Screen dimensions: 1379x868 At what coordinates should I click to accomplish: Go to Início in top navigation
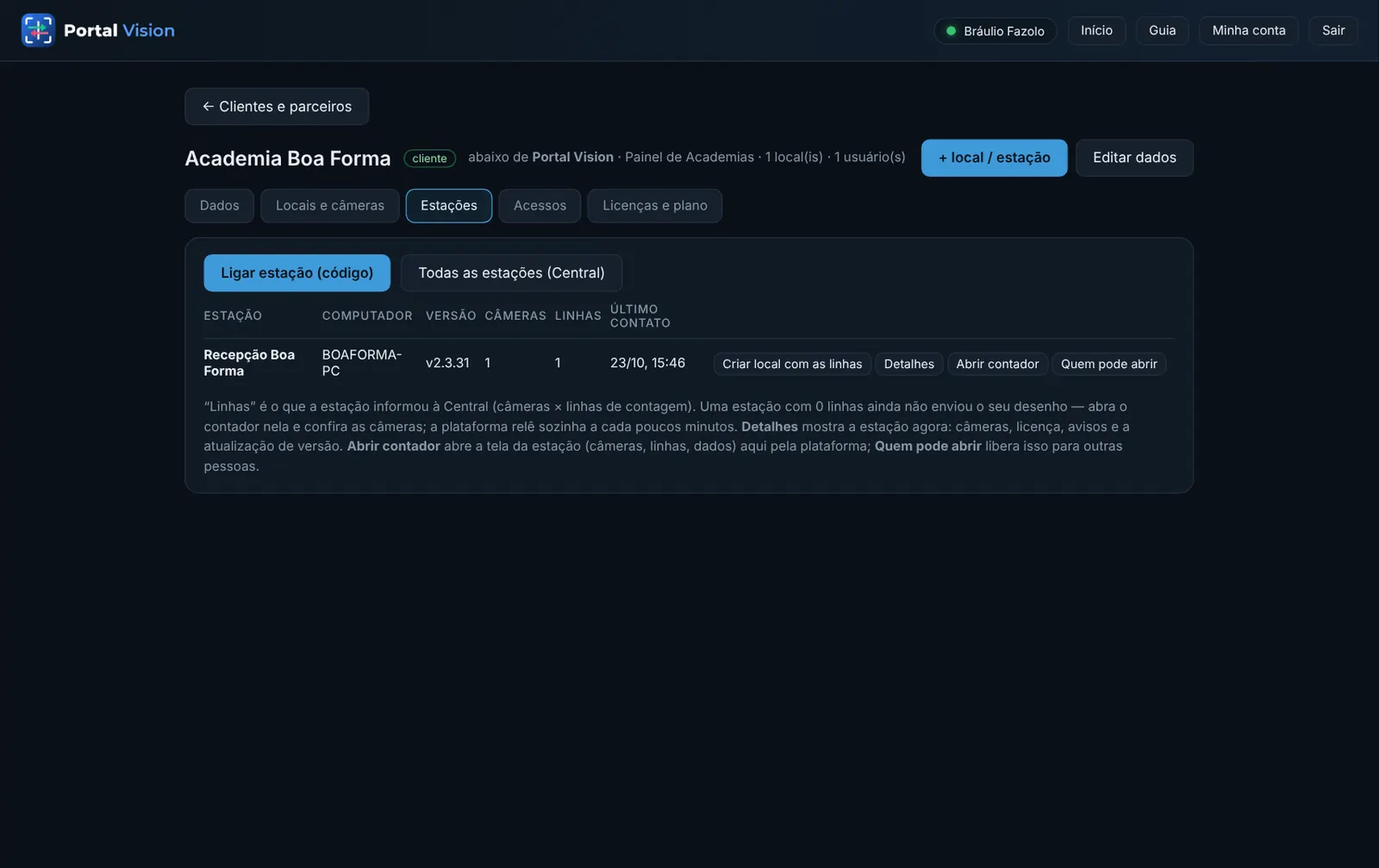1096,31
